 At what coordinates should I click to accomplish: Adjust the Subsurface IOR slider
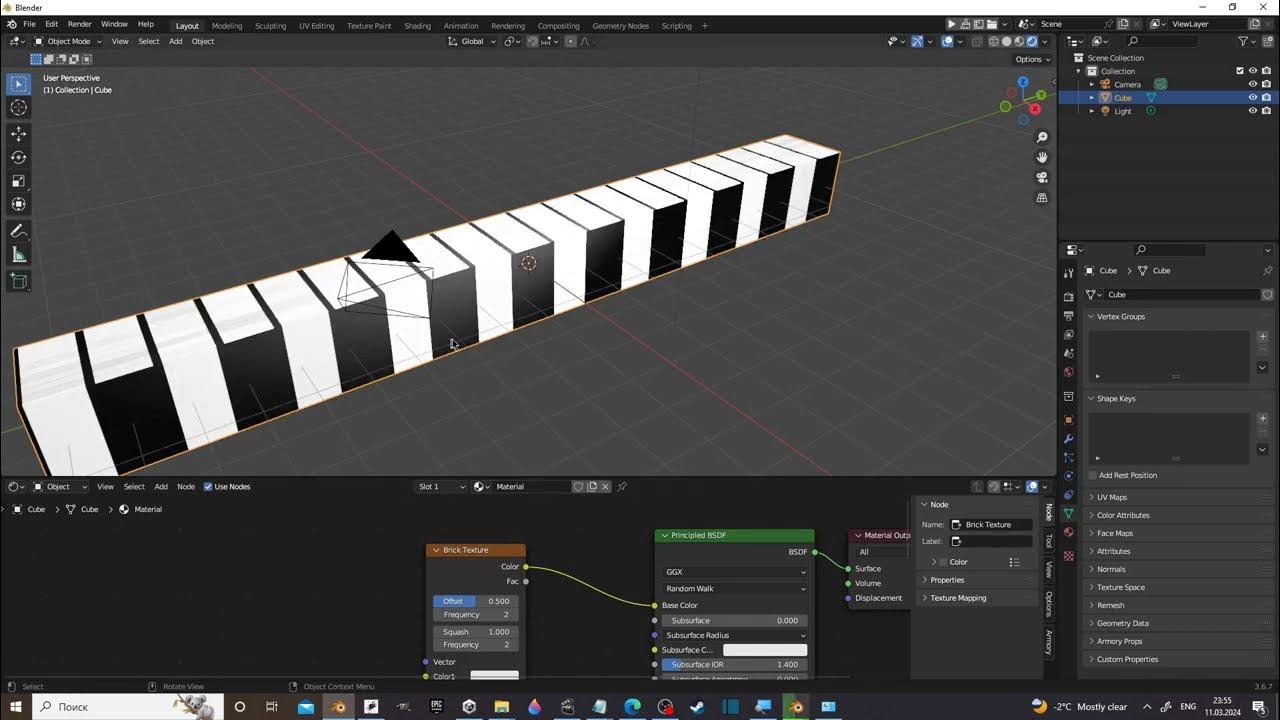[735, 665]
